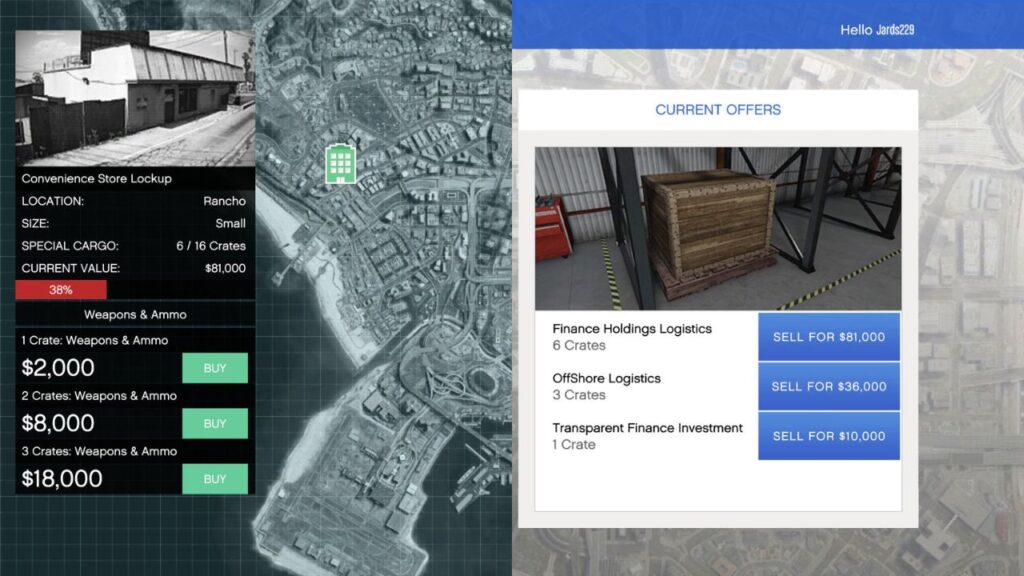Image resolution: width=1024 pixels, height=576 pixels.
Task: Select Convenience Store Lockup title
Action: (x=97, y=178)
